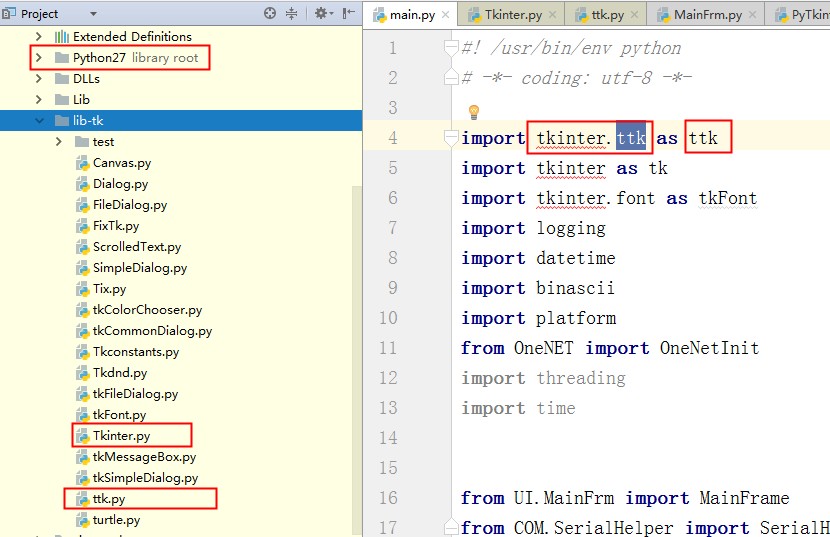Select the lib-tk folder row
Image resolution: width=830 pixels, height=537 pixels.
[x=181, y=120]
